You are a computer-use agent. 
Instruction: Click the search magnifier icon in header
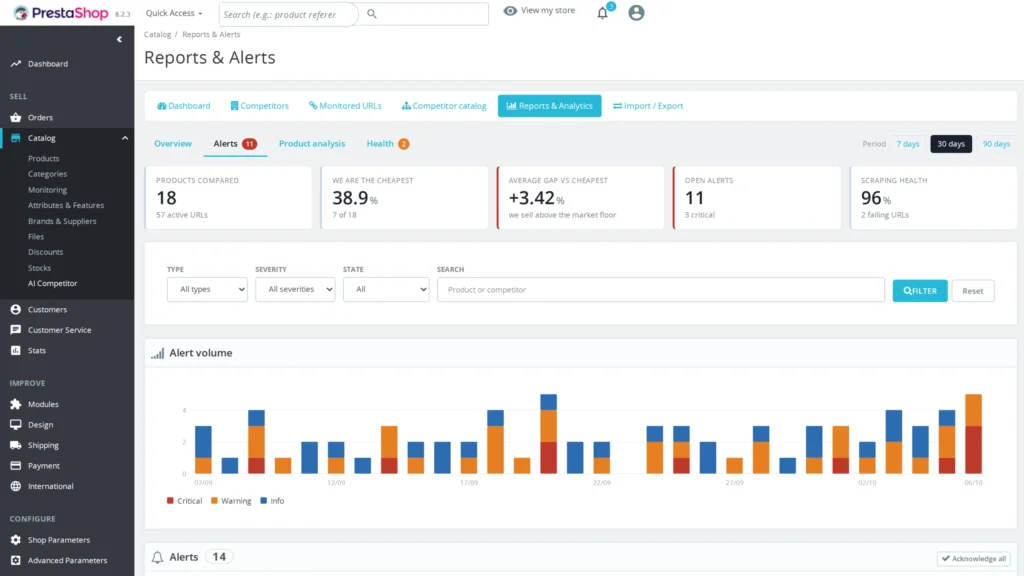(x=372, y=14)
